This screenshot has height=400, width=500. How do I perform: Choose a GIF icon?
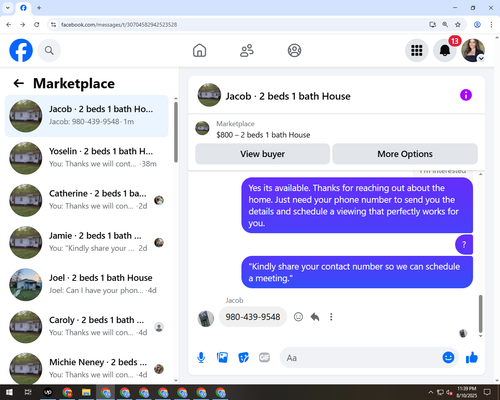(x=264, y=358)
